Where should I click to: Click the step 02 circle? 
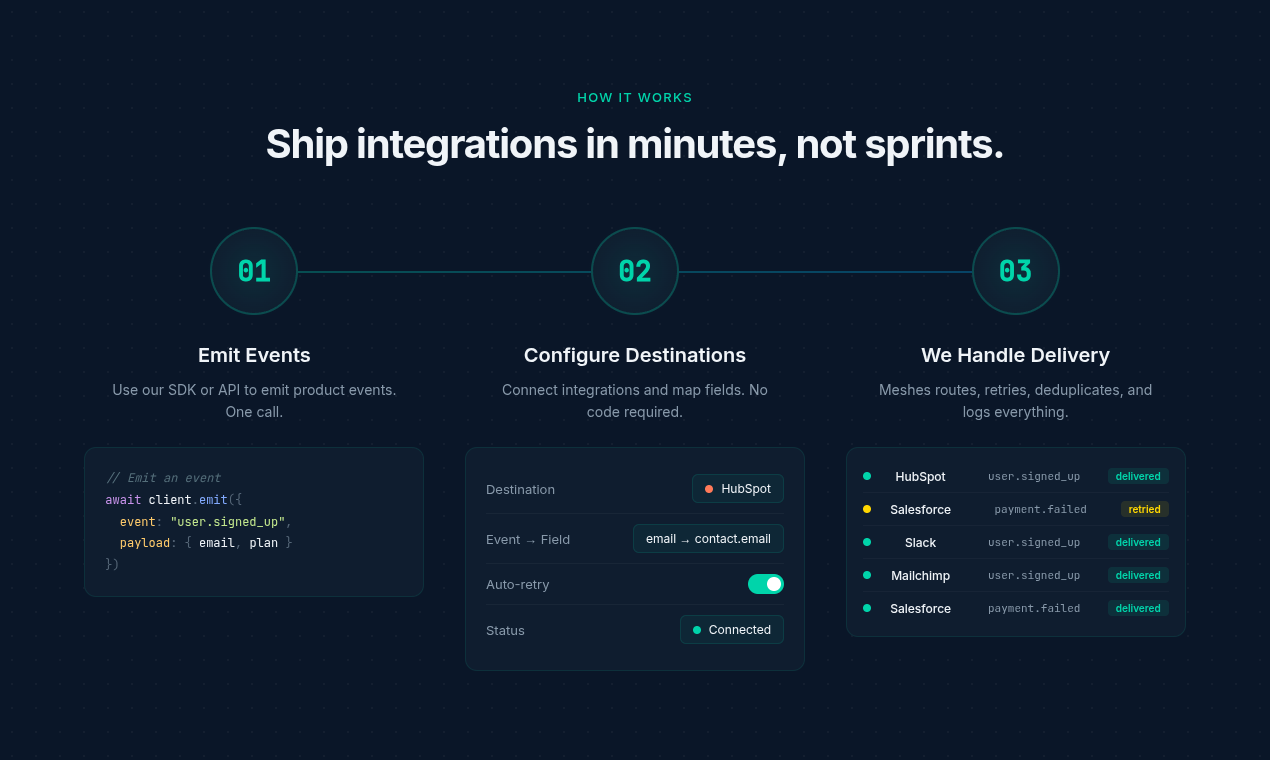(635, 271)
